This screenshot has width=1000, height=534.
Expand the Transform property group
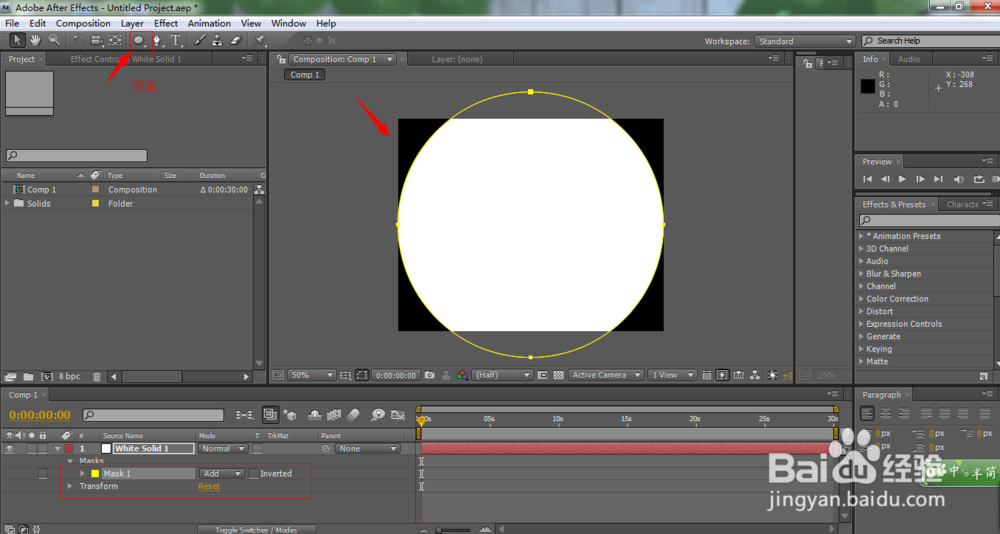(x=70, y=486)
